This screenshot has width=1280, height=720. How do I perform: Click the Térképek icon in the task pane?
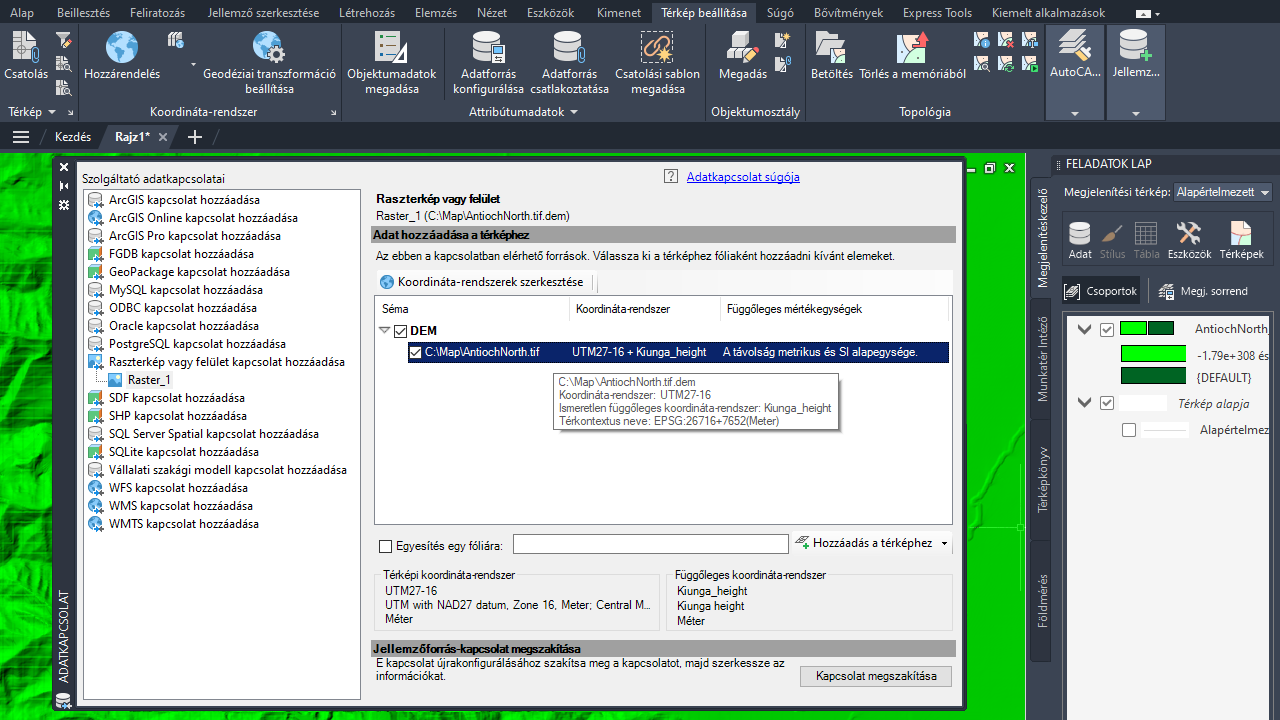coord(1241,241)
